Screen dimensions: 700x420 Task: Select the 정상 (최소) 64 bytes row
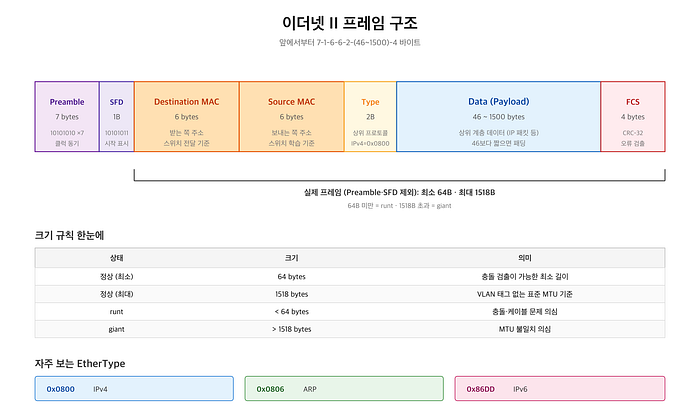click(x=350, y=277)
